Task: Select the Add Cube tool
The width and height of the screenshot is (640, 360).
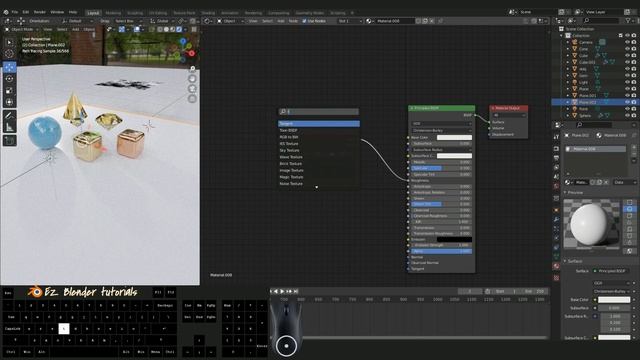Action: pos(9,141)
